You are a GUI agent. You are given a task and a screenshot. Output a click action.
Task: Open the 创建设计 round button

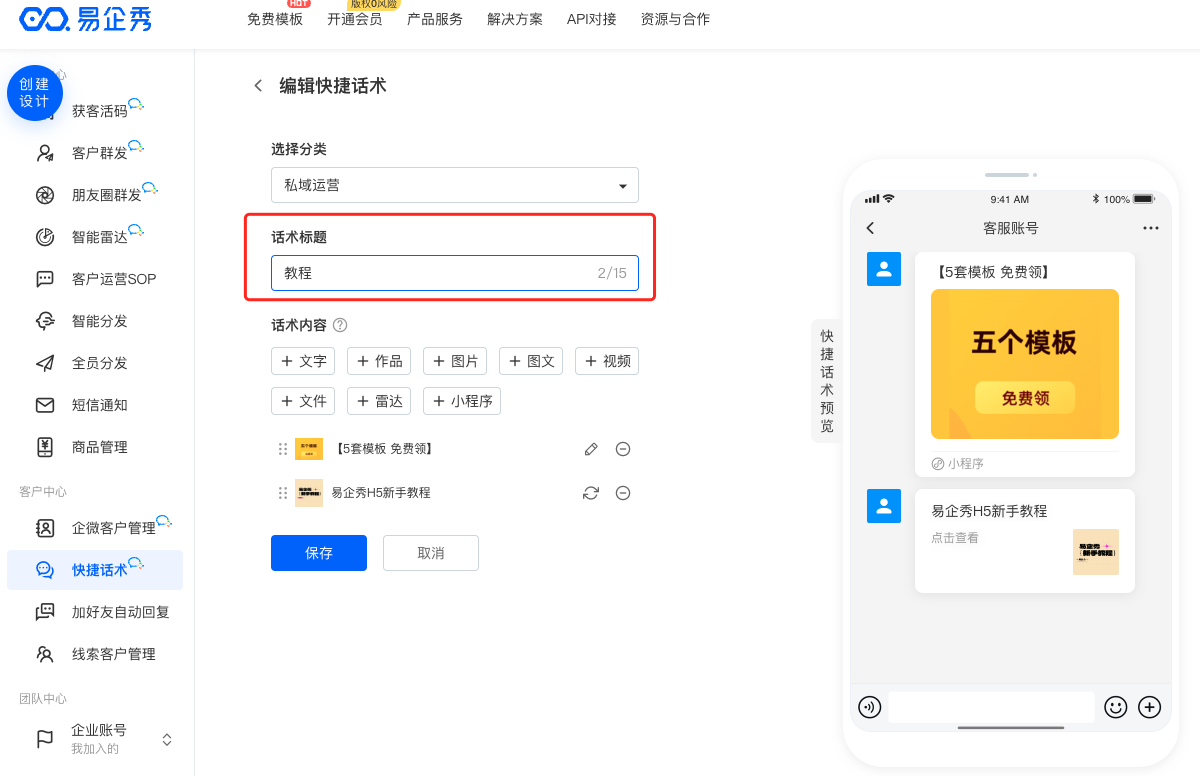35,93
